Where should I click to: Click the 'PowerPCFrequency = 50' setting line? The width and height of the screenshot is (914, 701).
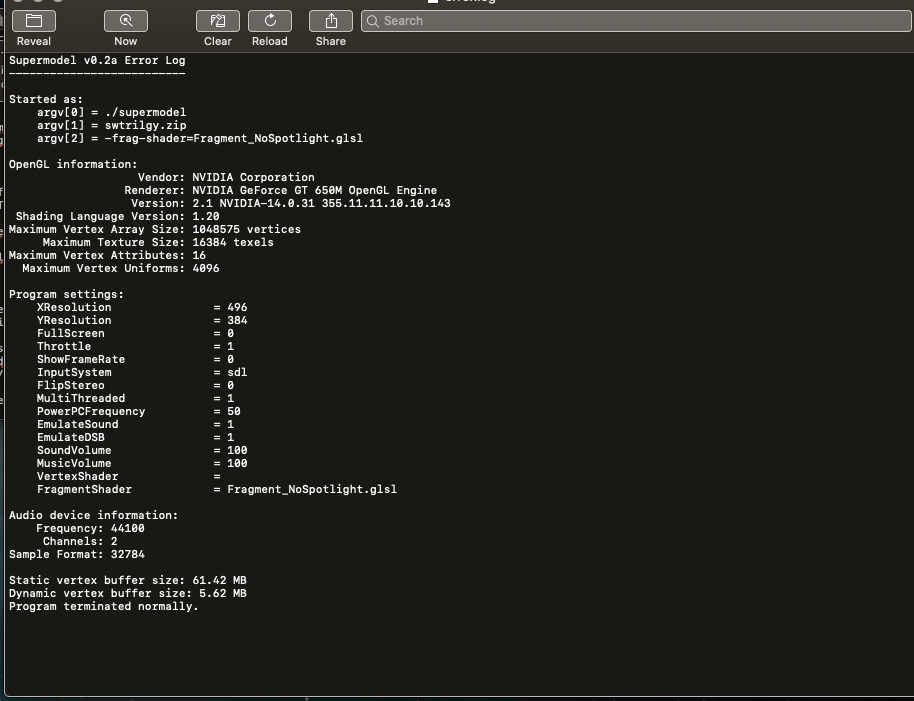click(139, 411)
